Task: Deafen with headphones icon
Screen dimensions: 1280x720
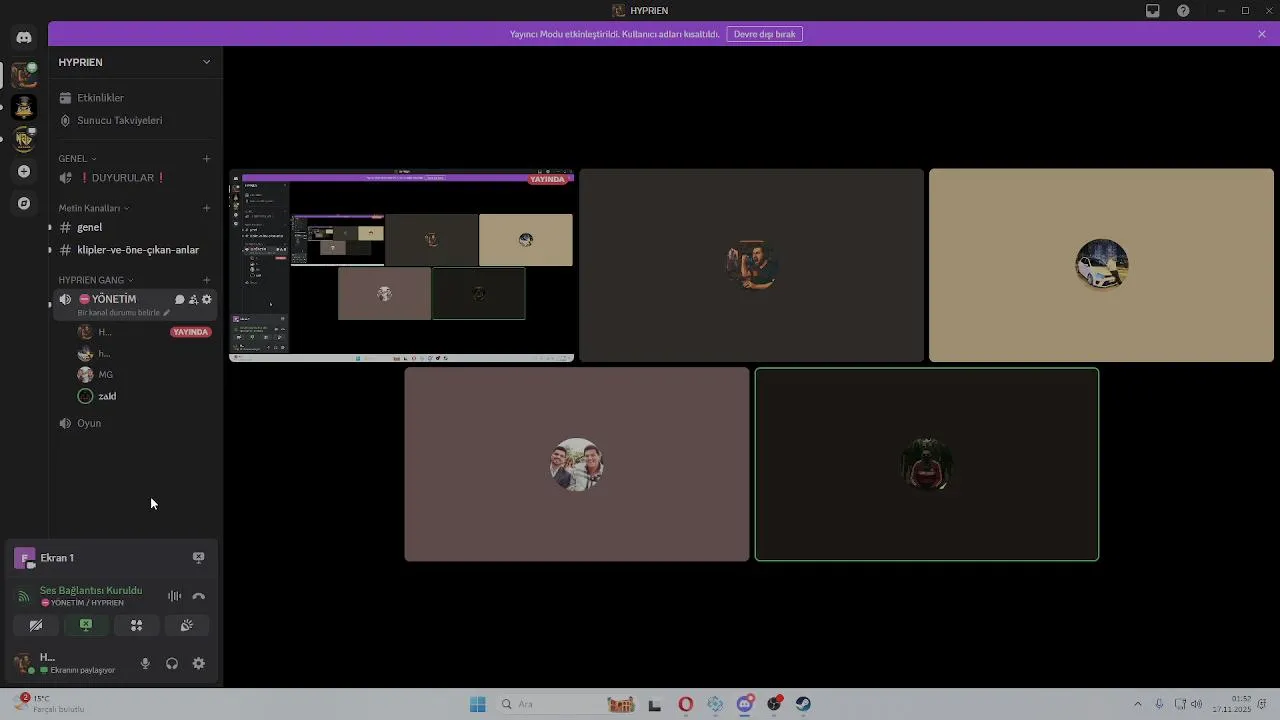Action: click(172, 663)
